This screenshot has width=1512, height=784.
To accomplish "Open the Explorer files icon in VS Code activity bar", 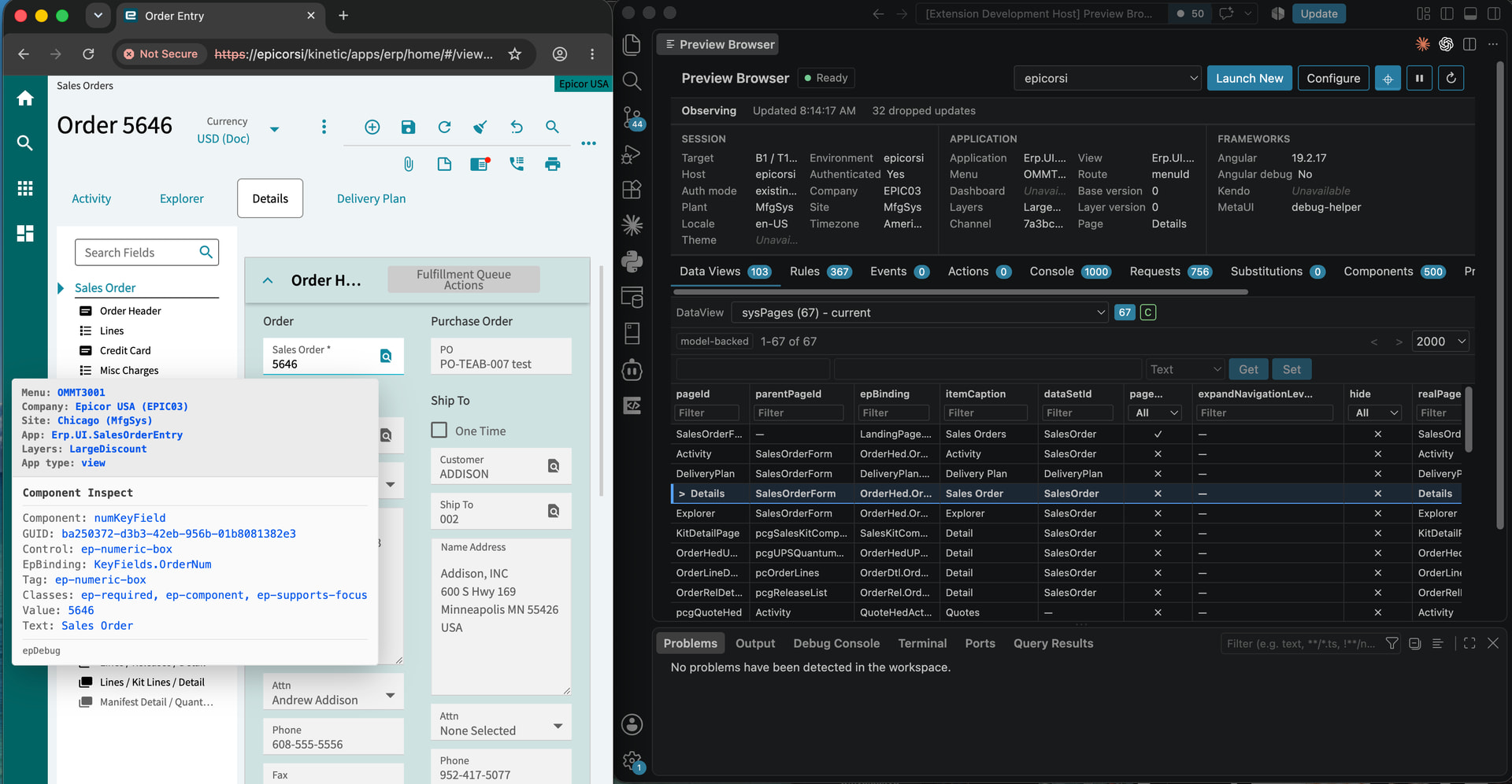I will (x=632, y=45).
